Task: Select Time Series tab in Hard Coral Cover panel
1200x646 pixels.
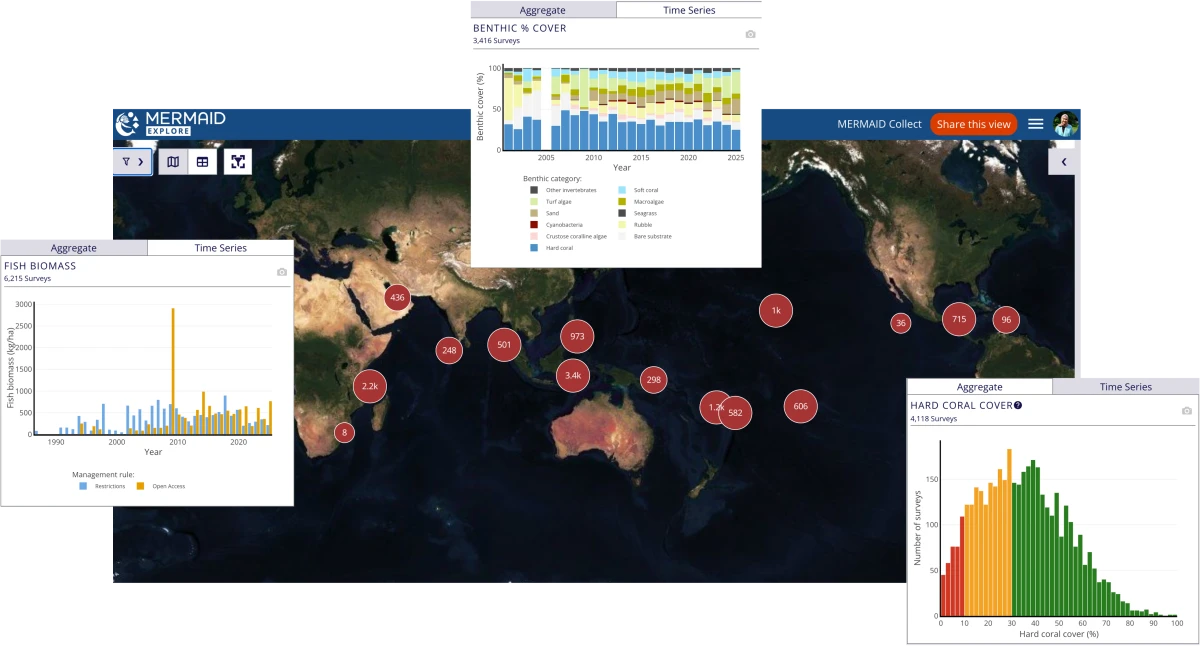Action: click(x=1126, y=387)
